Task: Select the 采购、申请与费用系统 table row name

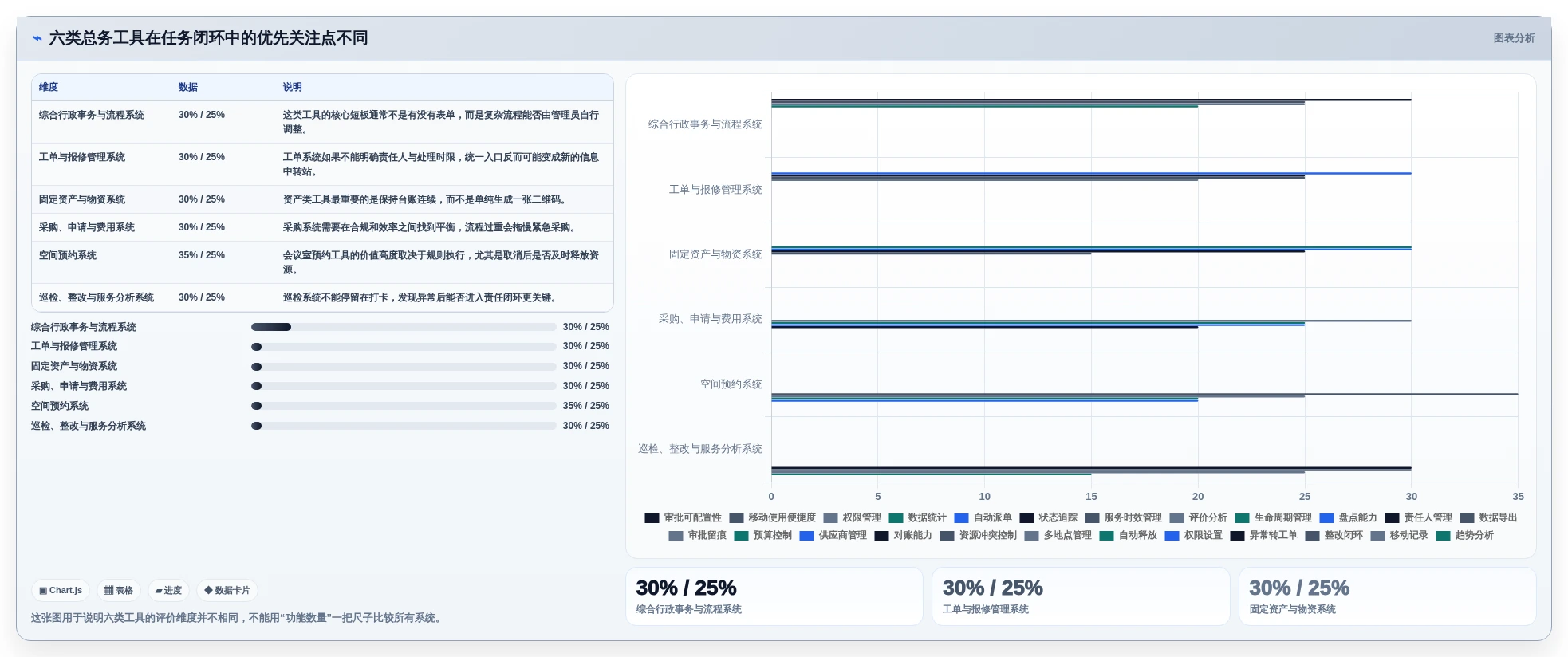Action: pyautogui.click(x=87, y=227)
